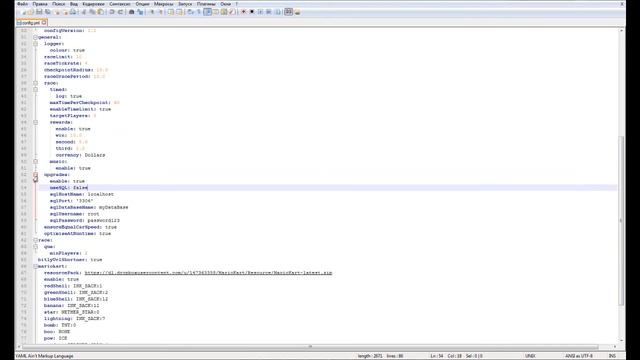Image resolution: width=640 pixels, height=360 pixels.
Task: Click ANSI as UTF-8 encoding in status bar
Action: (578, 356)
